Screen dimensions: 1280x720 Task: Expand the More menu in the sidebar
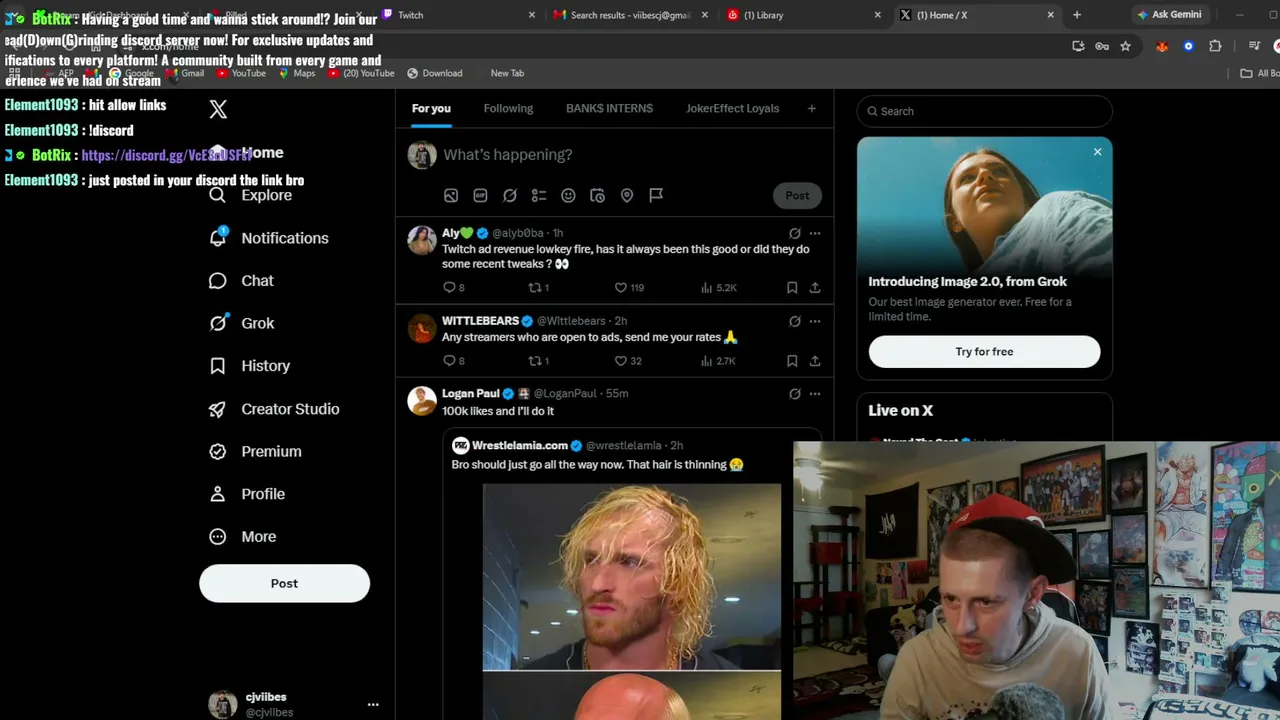(243, 537)
